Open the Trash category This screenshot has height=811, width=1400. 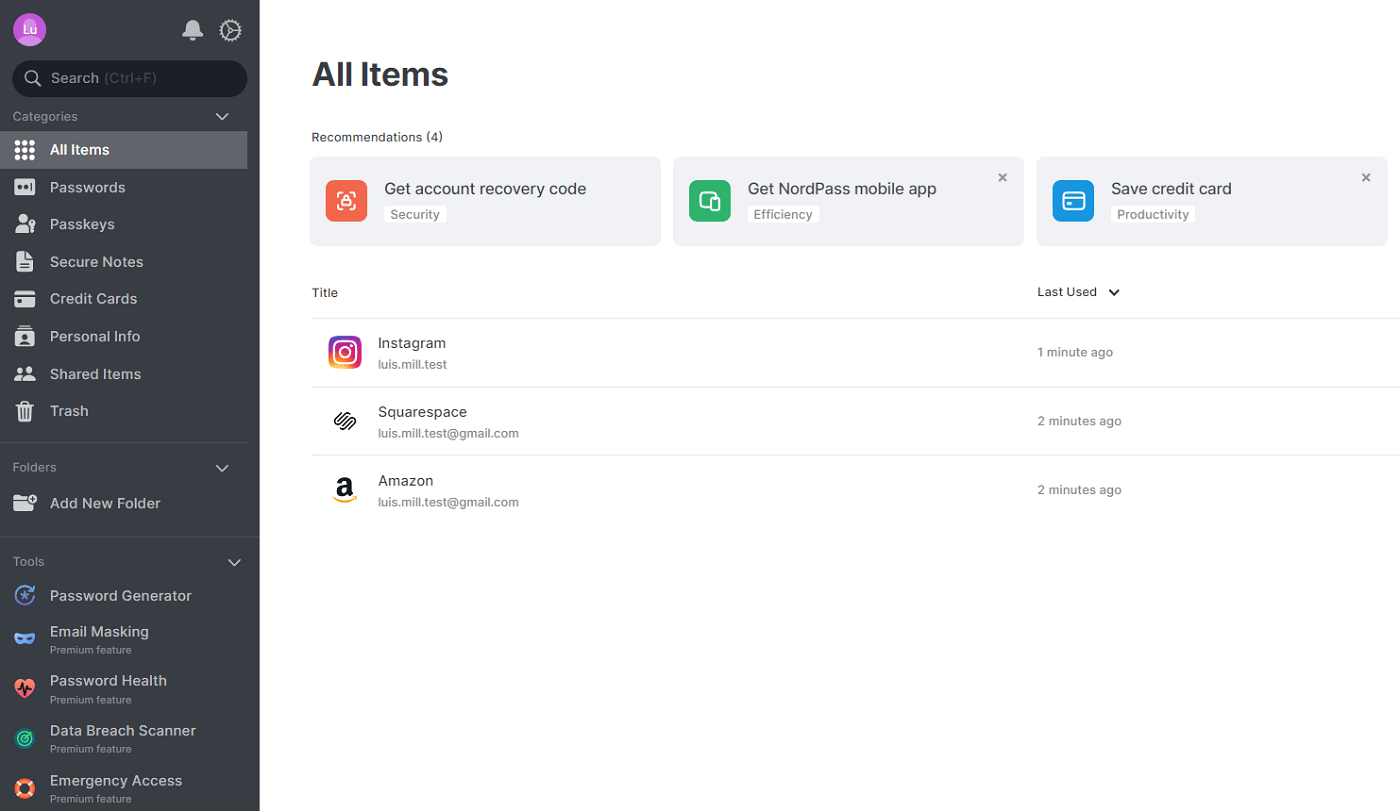pos(69,411)
